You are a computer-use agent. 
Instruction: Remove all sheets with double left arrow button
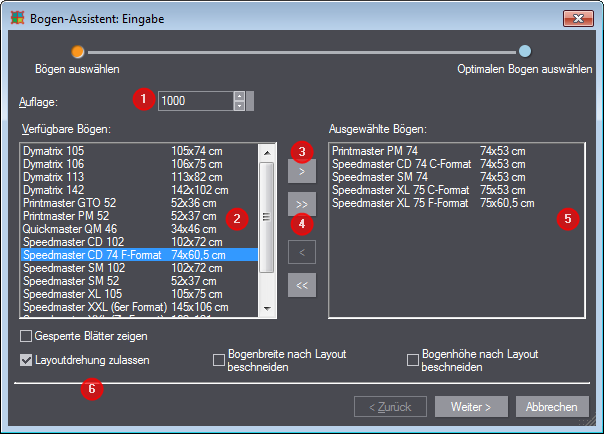302,285
